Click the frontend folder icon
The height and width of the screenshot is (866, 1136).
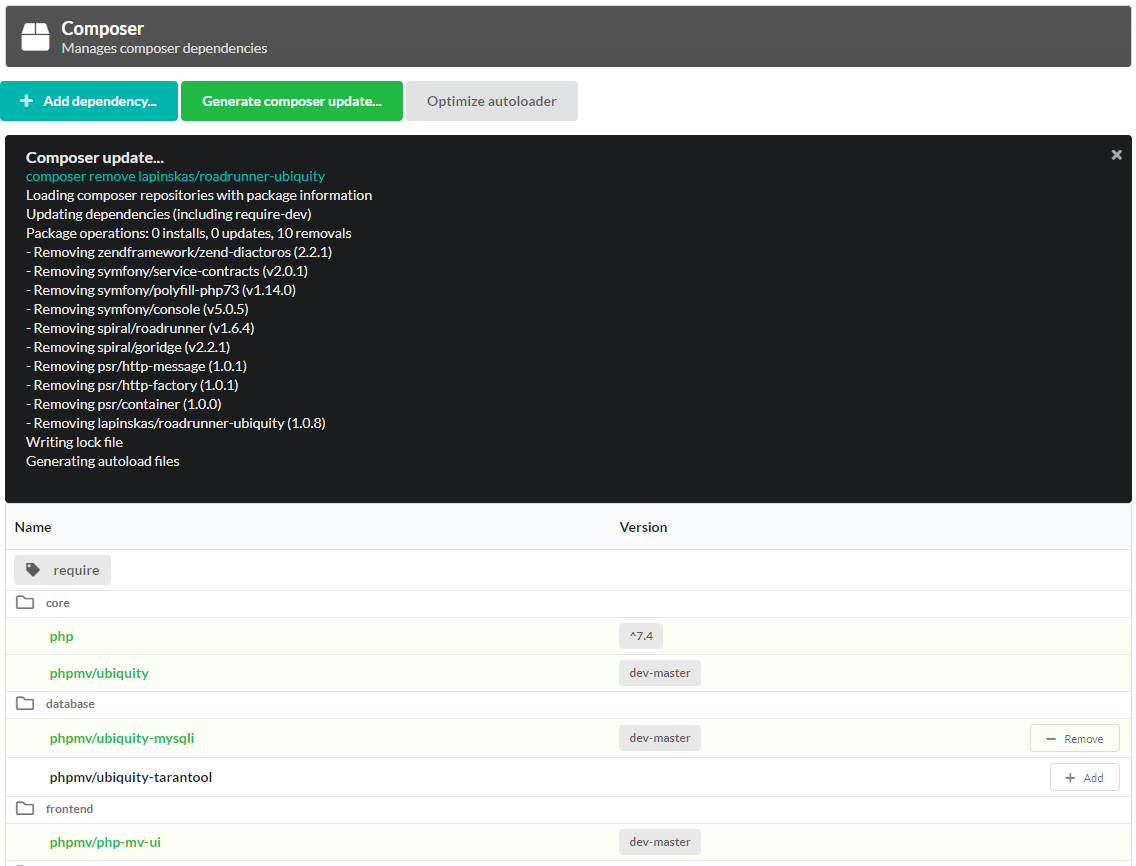point(25,808)
